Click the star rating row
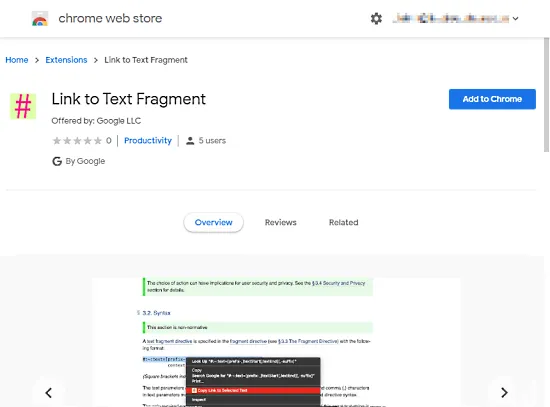The height and width of the screenshot is (407, 550). [77, 141]
